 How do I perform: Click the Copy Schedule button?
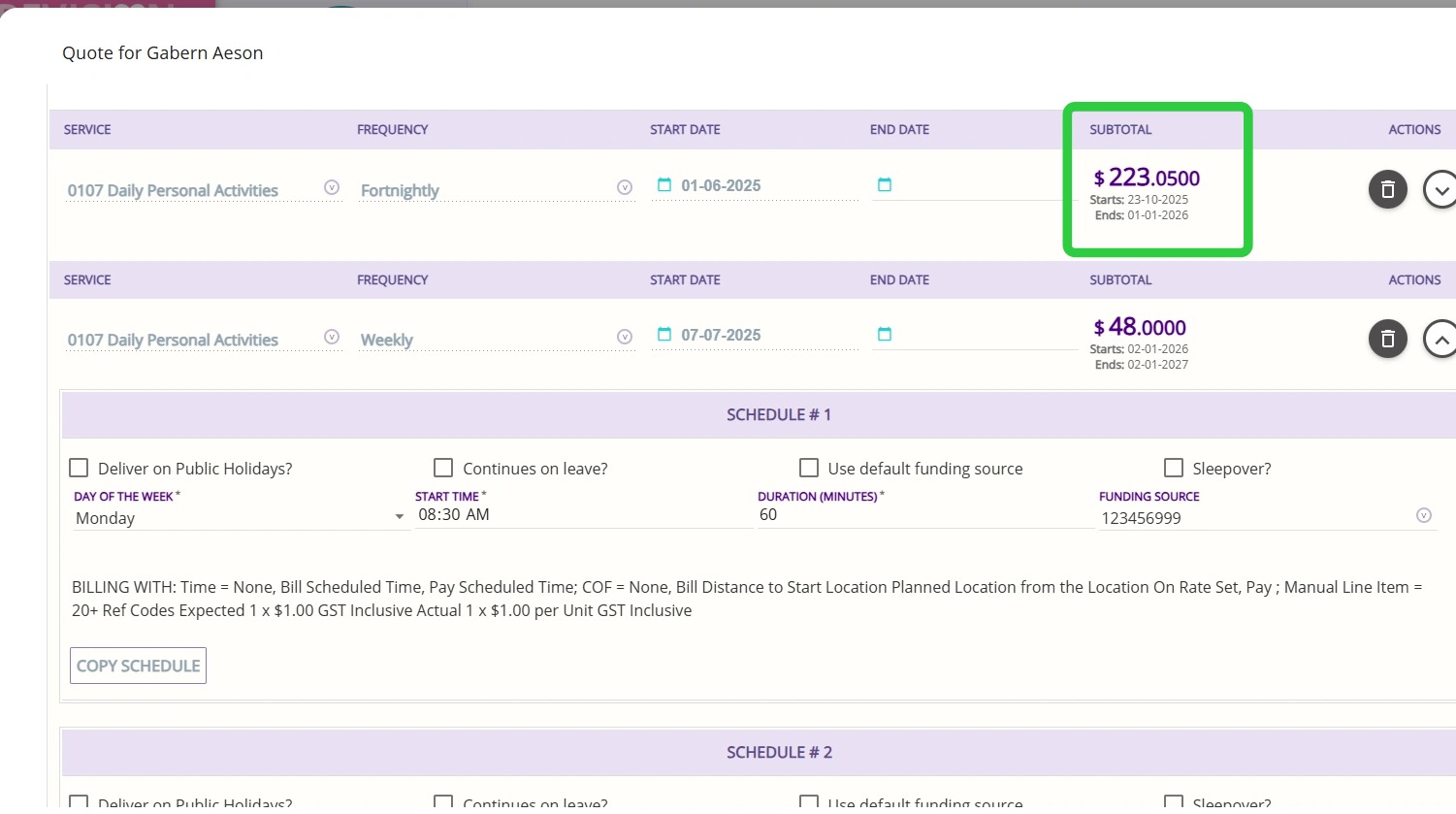pyautogui.click(x=138, y=666)
